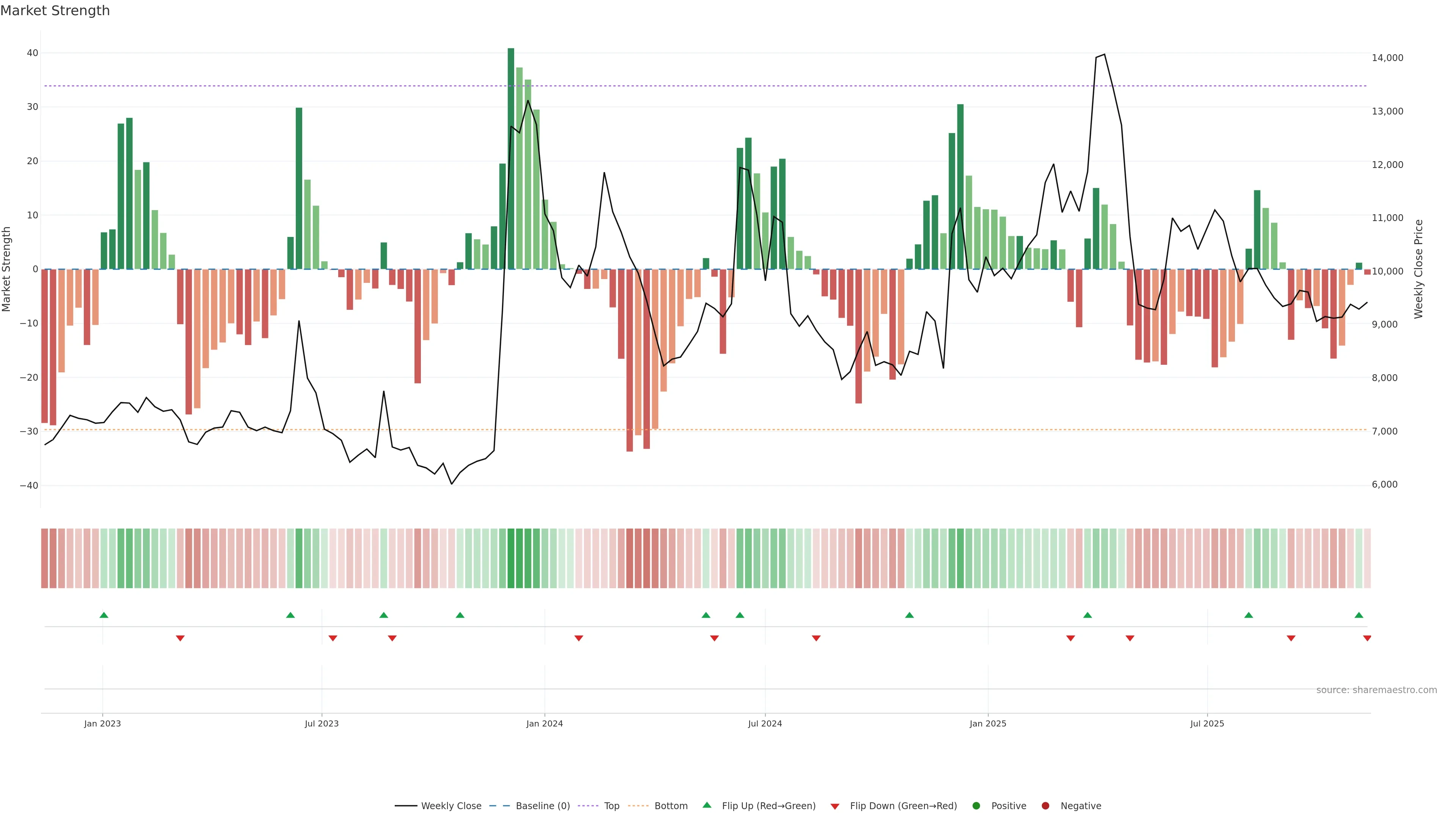Click the Weekly Close Price right axis title

coord(1419,269)
